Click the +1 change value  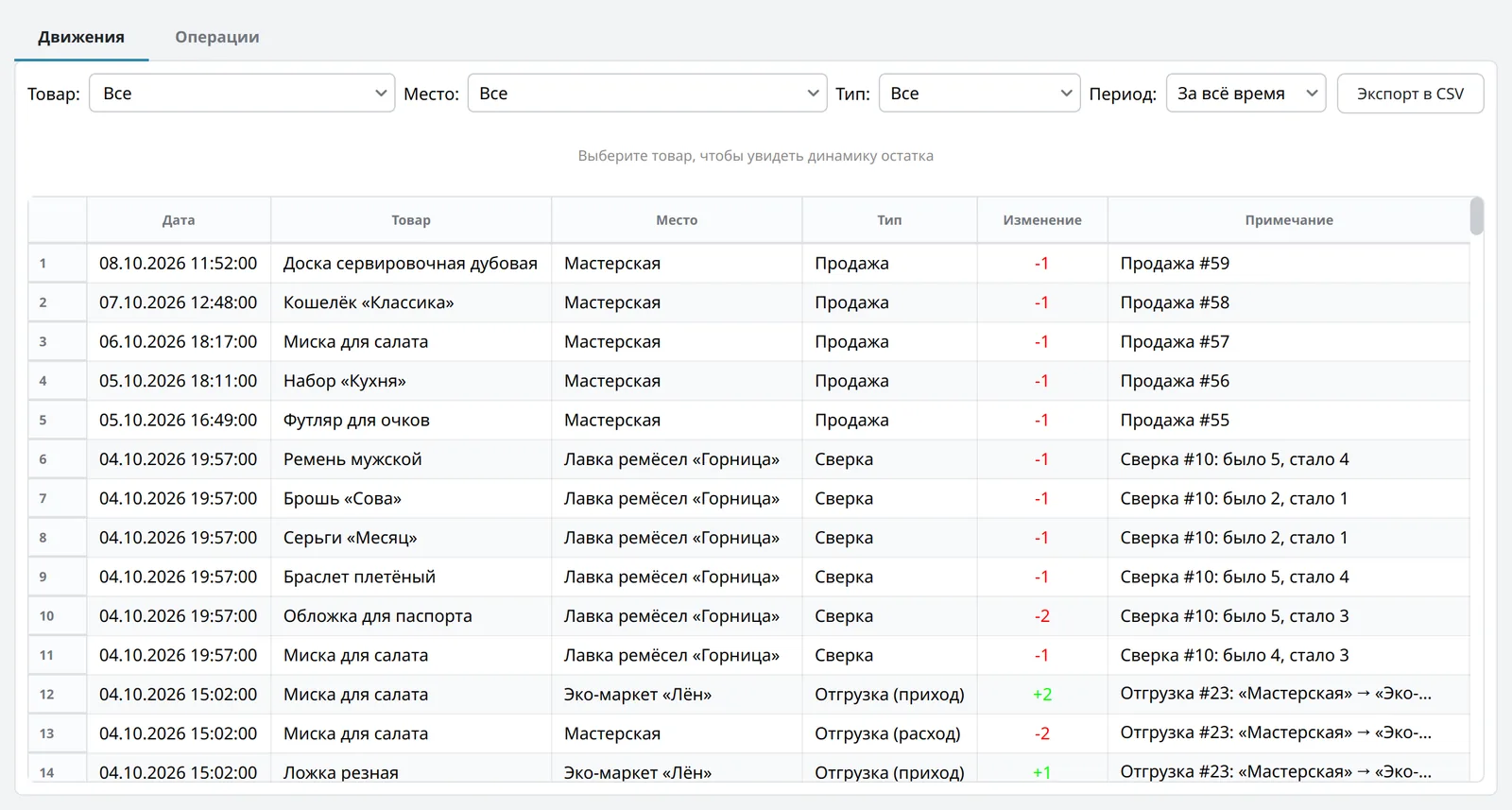tap(1042, 768)
